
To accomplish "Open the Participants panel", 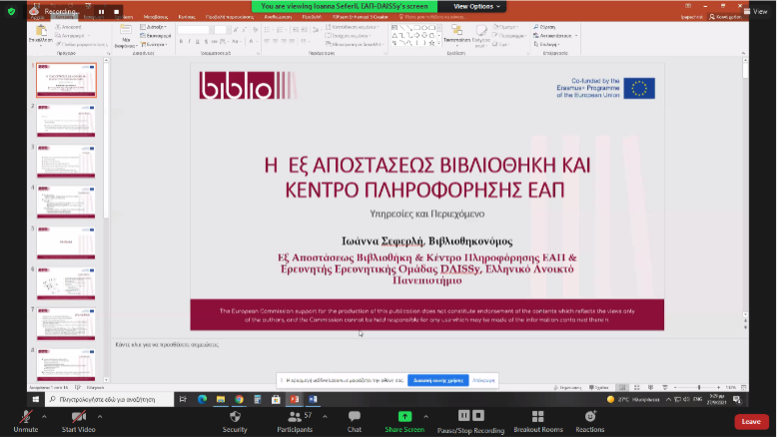I will click(295, 423).
